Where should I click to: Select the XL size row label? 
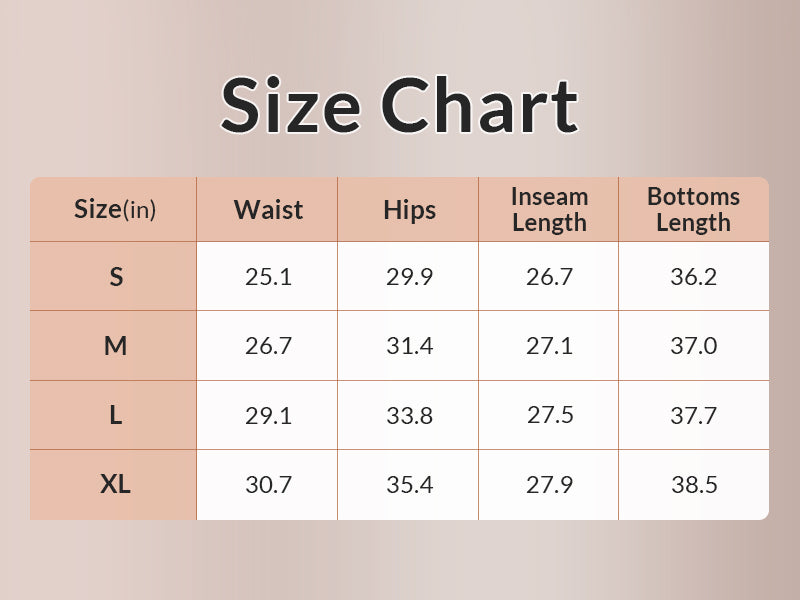[x=116, y=485]
